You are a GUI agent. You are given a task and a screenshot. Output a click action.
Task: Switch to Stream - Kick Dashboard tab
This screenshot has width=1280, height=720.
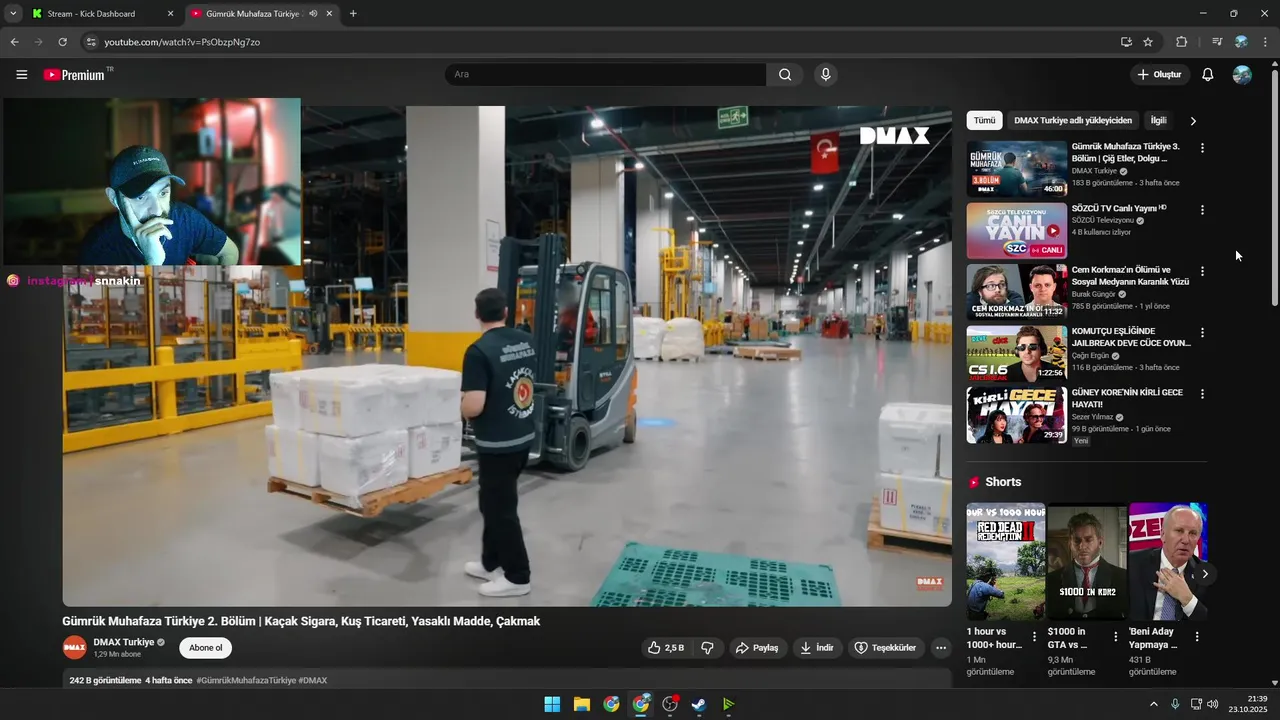(91, 14)
